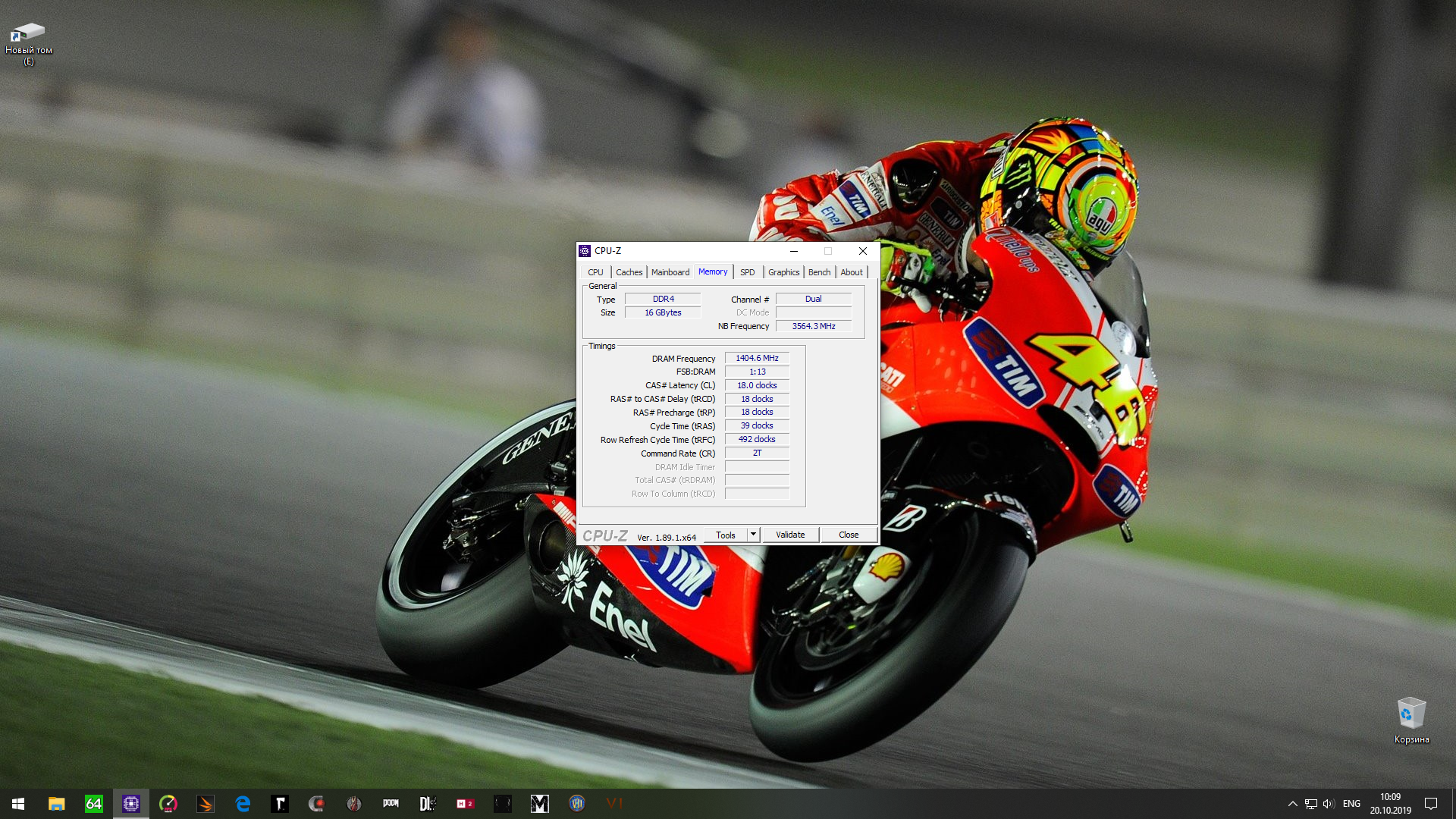This screenshot has height=819, width=1456.
Task: Click the DRAM Frequency value field
Action: pos(757,358)
